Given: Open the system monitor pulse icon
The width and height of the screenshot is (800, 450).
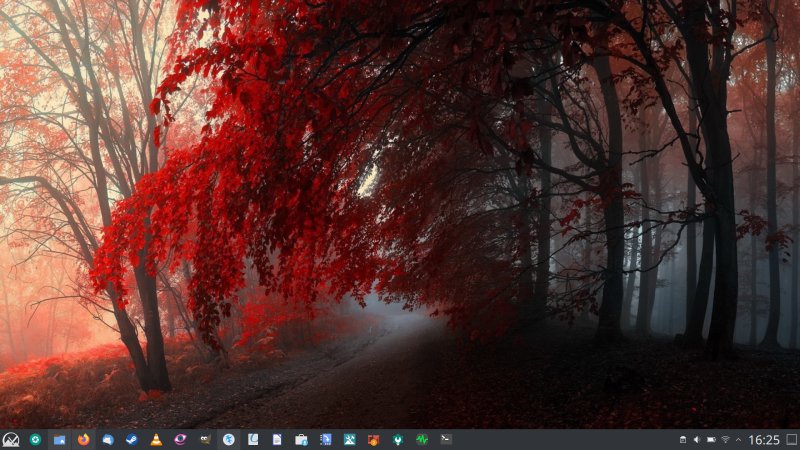Looking at the screenshot, I should coord(422,439).
